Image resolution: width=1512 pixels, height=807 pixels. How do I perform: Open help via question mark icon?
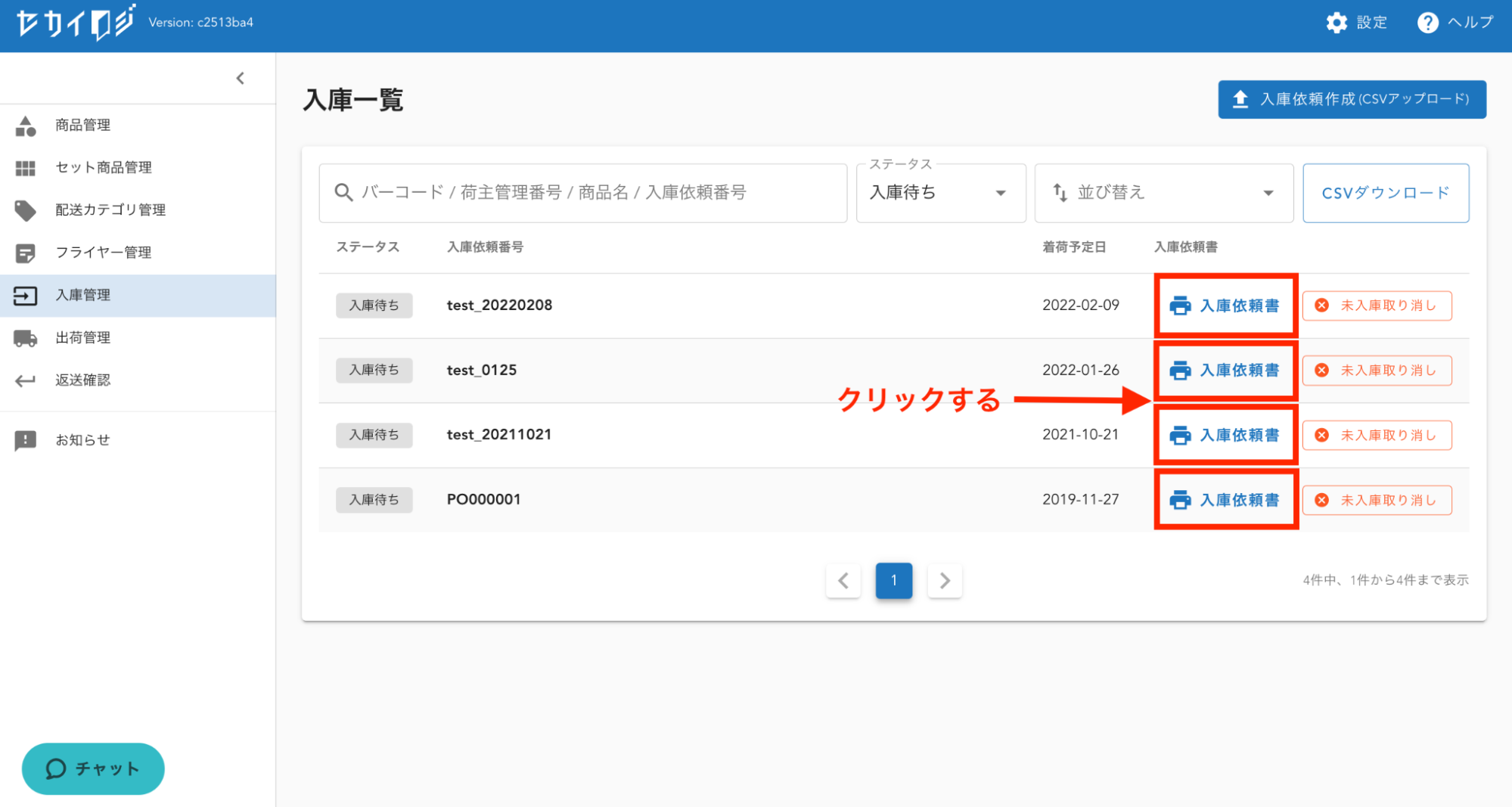1427,23
